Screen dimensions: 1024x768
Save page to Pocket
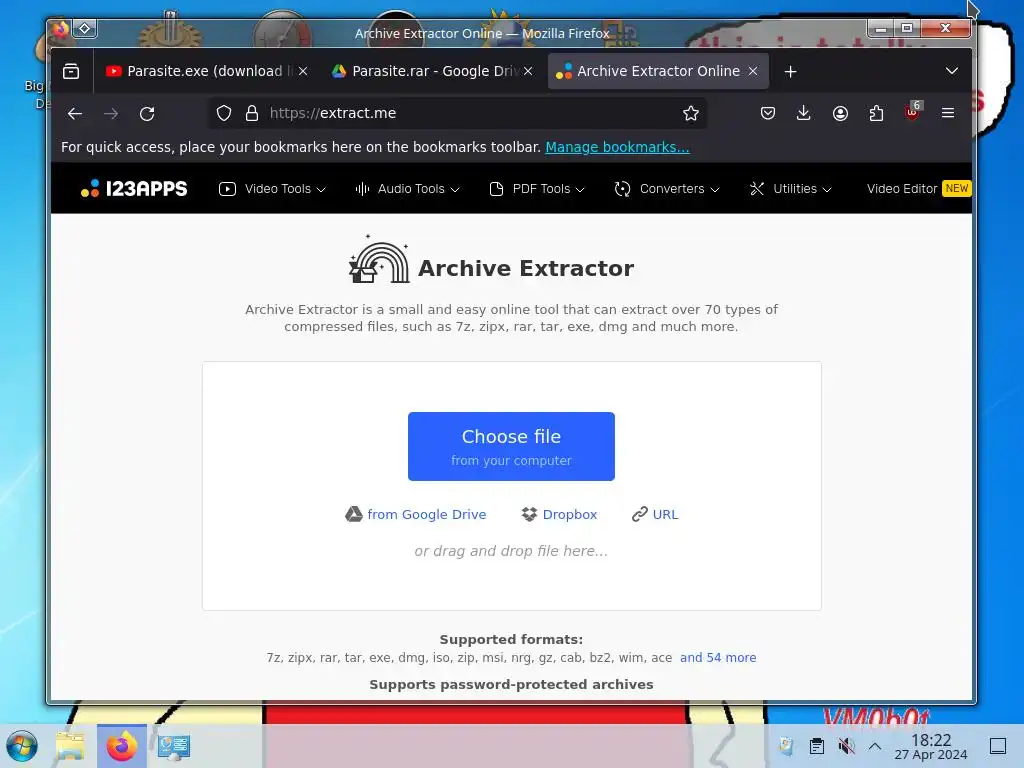pyautogui.click(x=768, y=114)
